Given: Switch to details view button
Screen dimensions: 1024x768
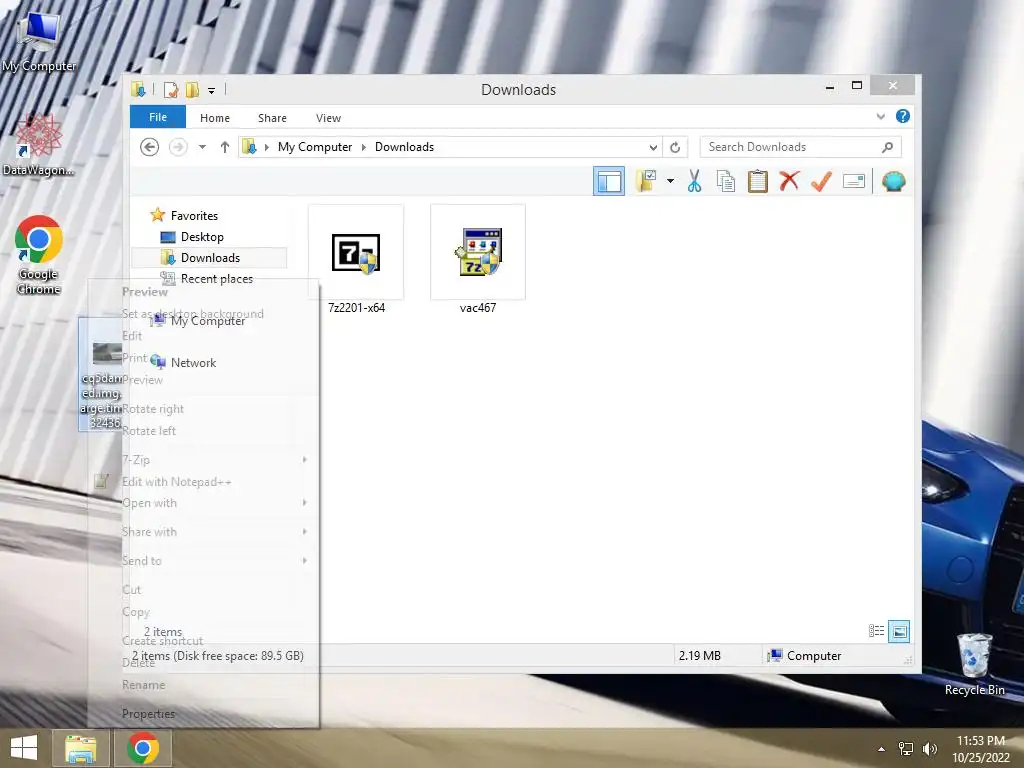Looking at the screenshot, I should pyautogui.click(x=876, y=631).
